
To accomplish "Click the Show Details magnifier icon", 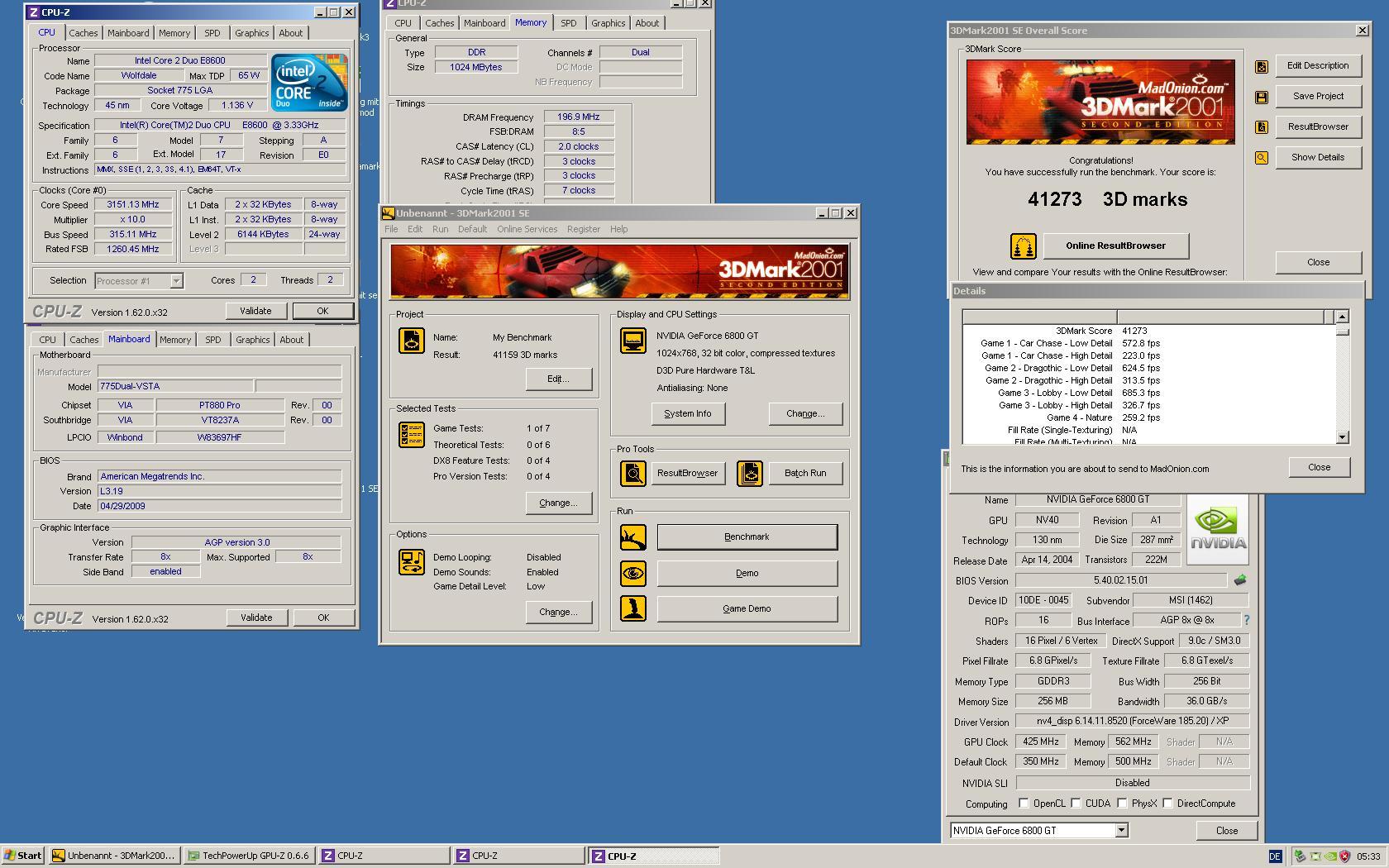I will 1262,157.
